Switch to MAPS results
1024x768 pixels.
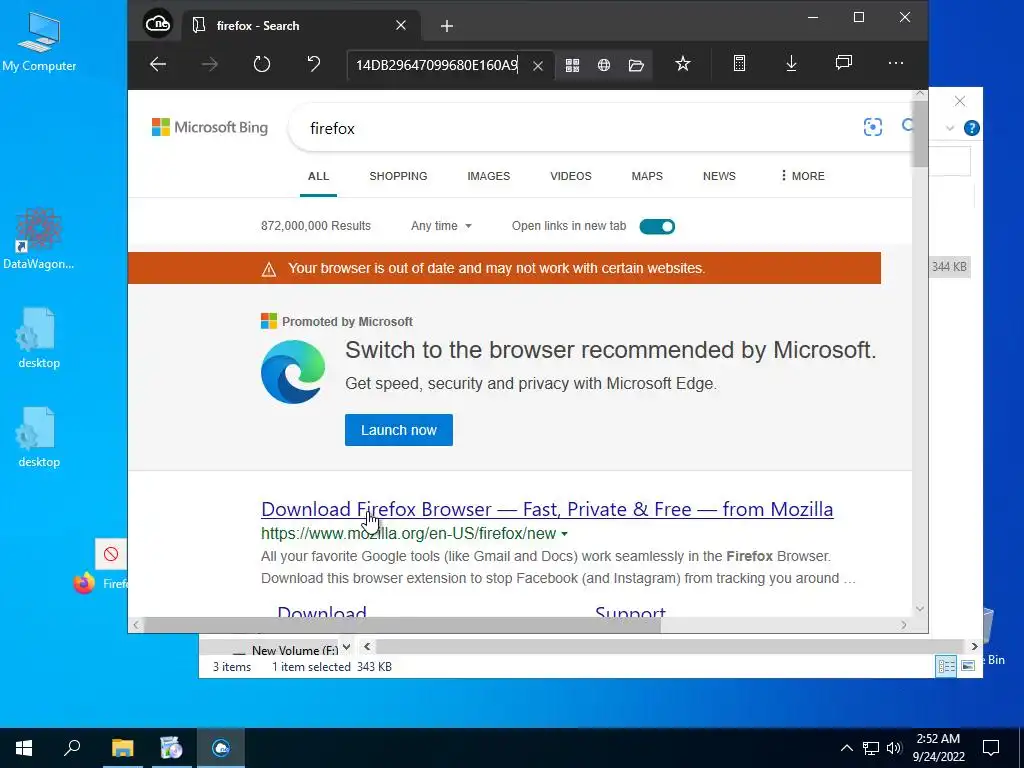(x=647, y=176)
